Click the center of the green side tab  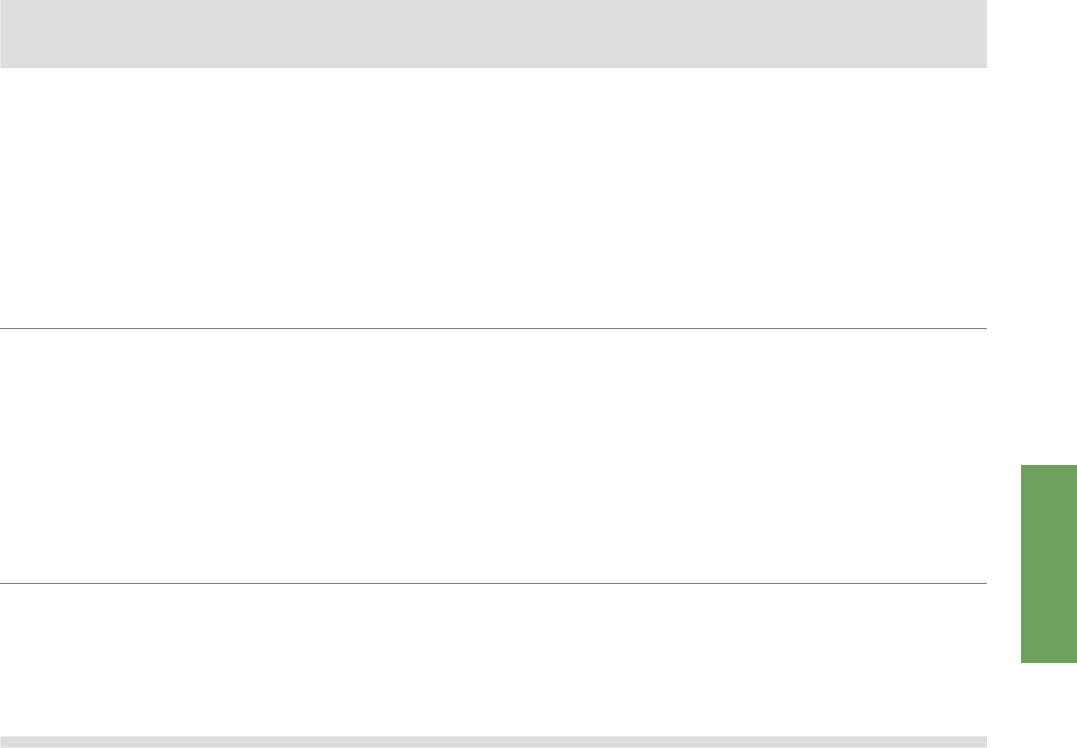click(x=1049, y=564)
